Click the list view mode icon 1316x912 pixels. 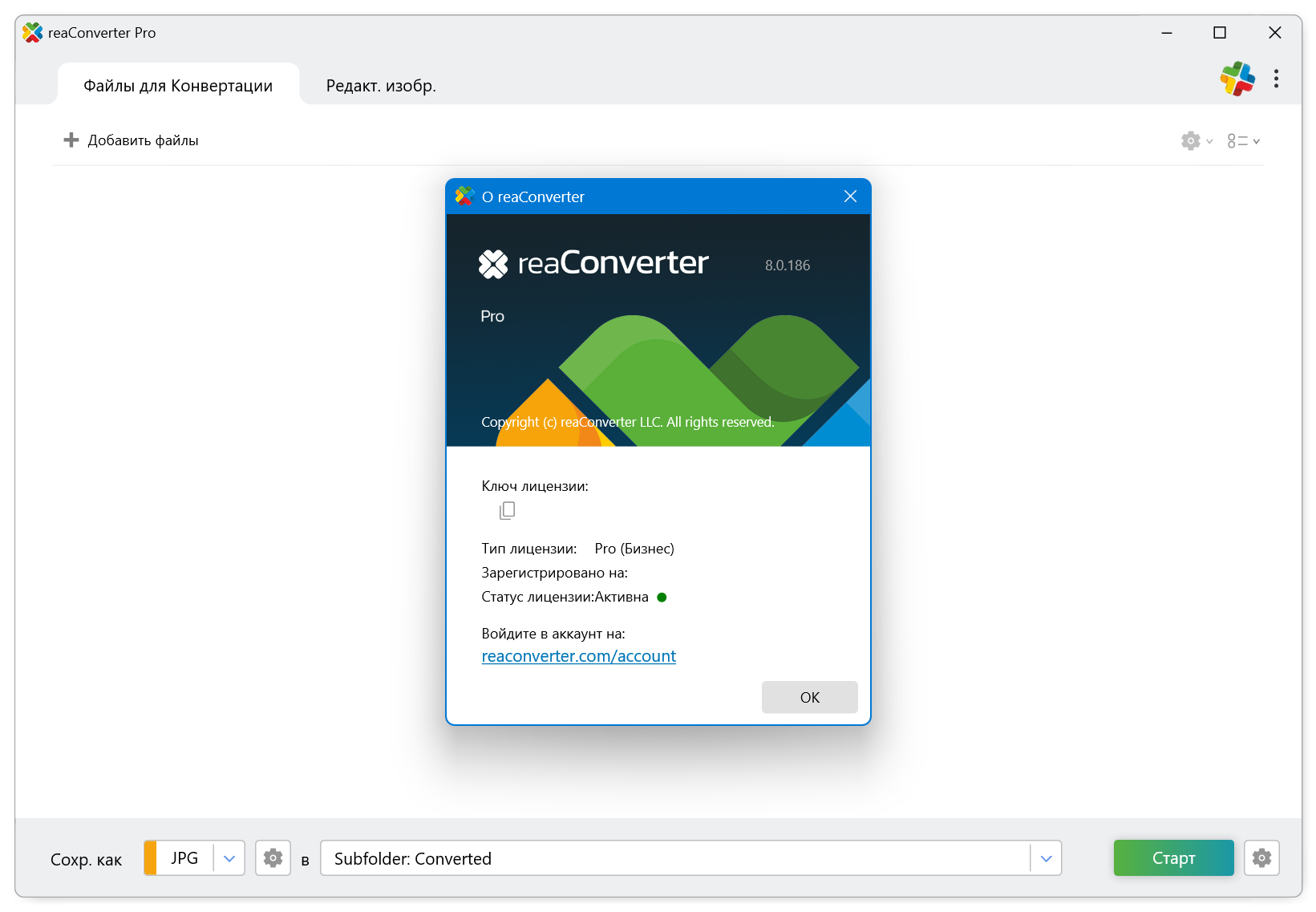tap(1237, 141)
